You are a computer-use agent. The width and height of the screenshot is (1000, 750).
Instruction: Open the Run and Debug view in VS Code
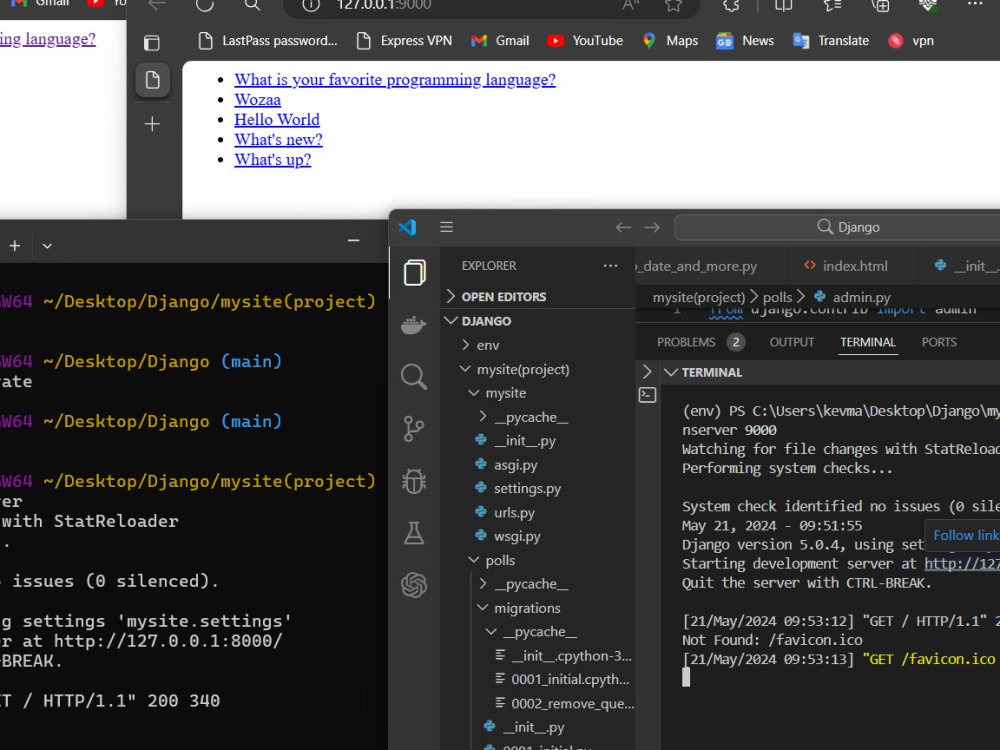[x=414, y=481]
